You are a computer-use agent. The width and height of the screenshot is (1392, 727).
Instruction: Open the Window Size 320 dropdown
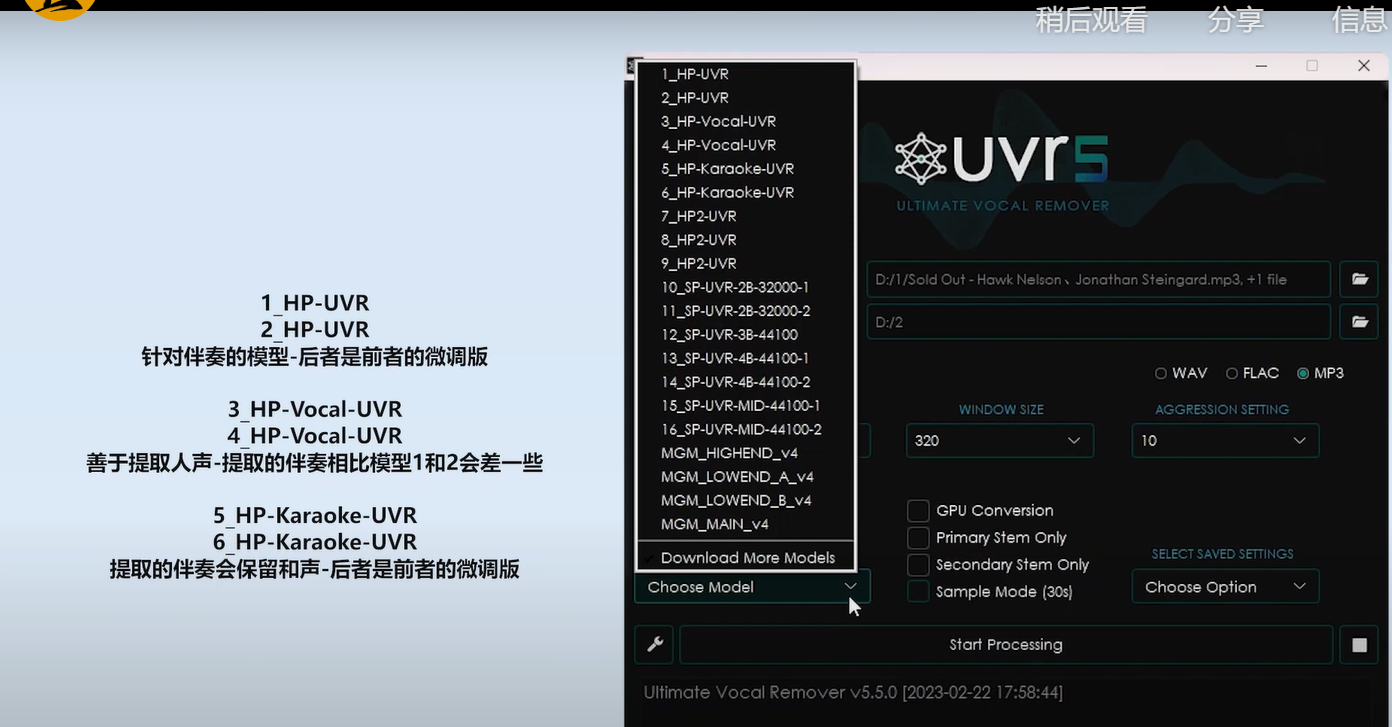[1000, 440]
